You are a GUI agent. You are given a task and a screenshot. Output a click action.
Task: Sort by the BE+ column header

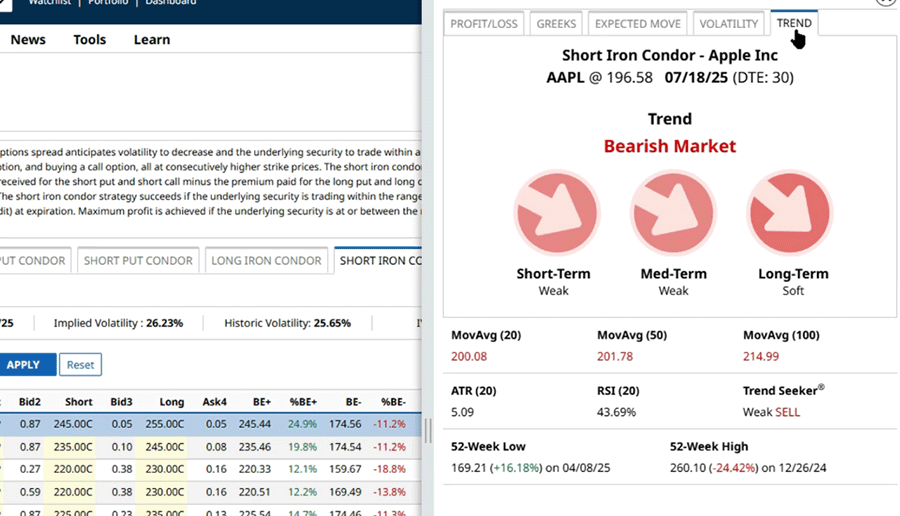[x=262, y=402]
